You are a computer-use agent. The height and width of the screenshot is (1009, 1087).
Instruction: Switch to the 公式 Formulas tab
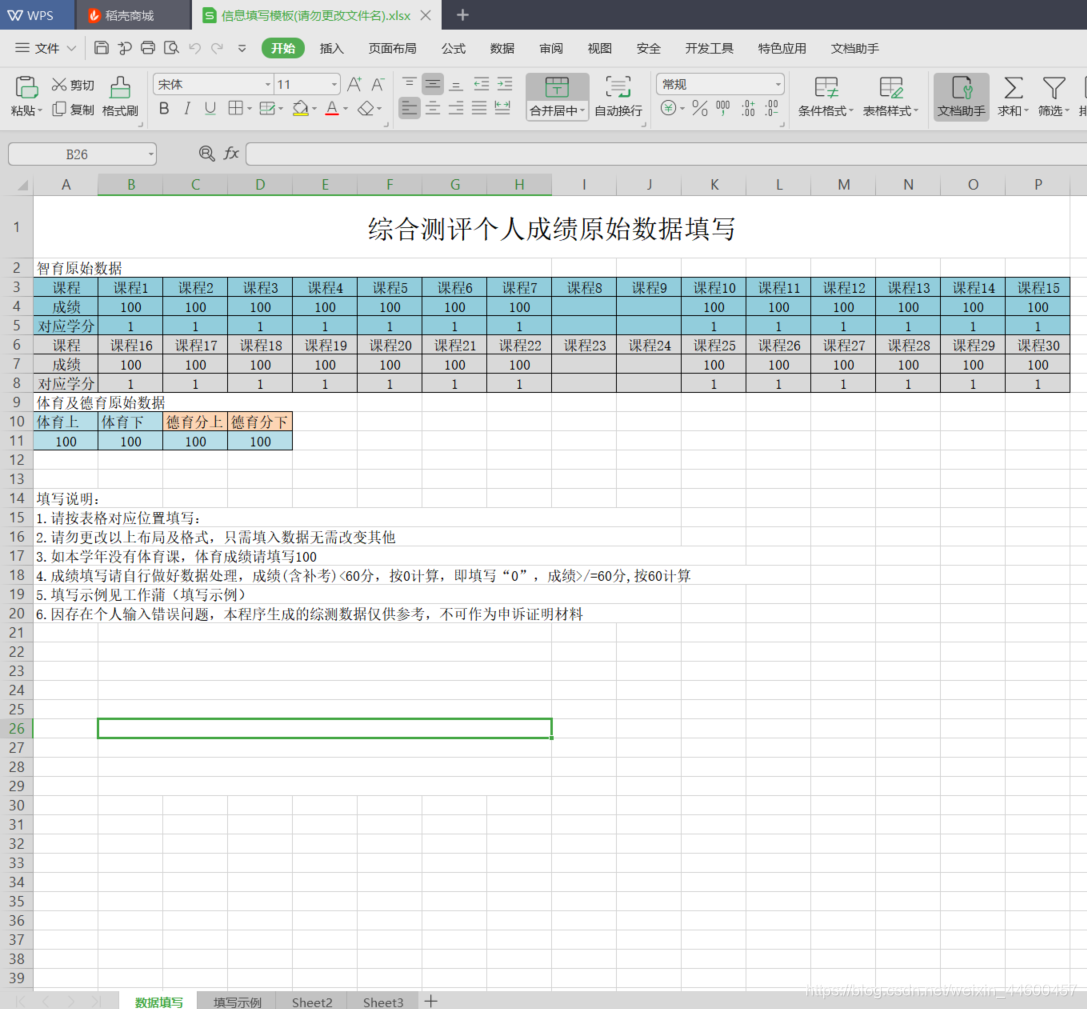pyautogui.click(x=453, y=48)
